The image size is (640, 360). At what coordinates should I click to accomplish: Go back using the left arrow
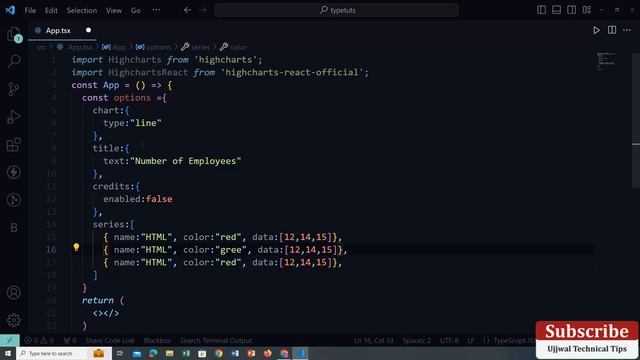pyautogui.click(x=187, y=10)
